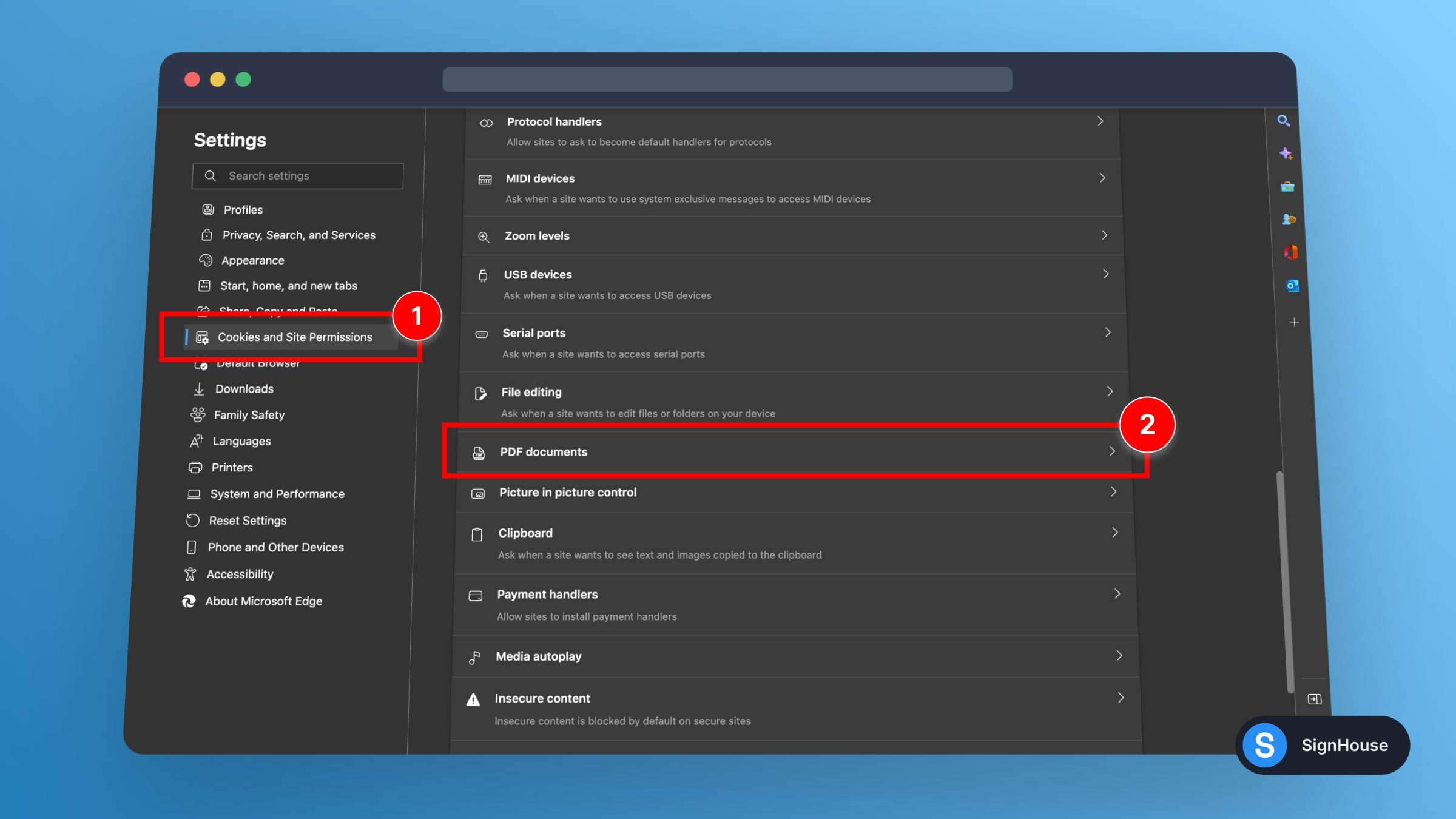Open search in the right Edge sidebar
Viewport: 1456px width, 819px height.
1284,121
